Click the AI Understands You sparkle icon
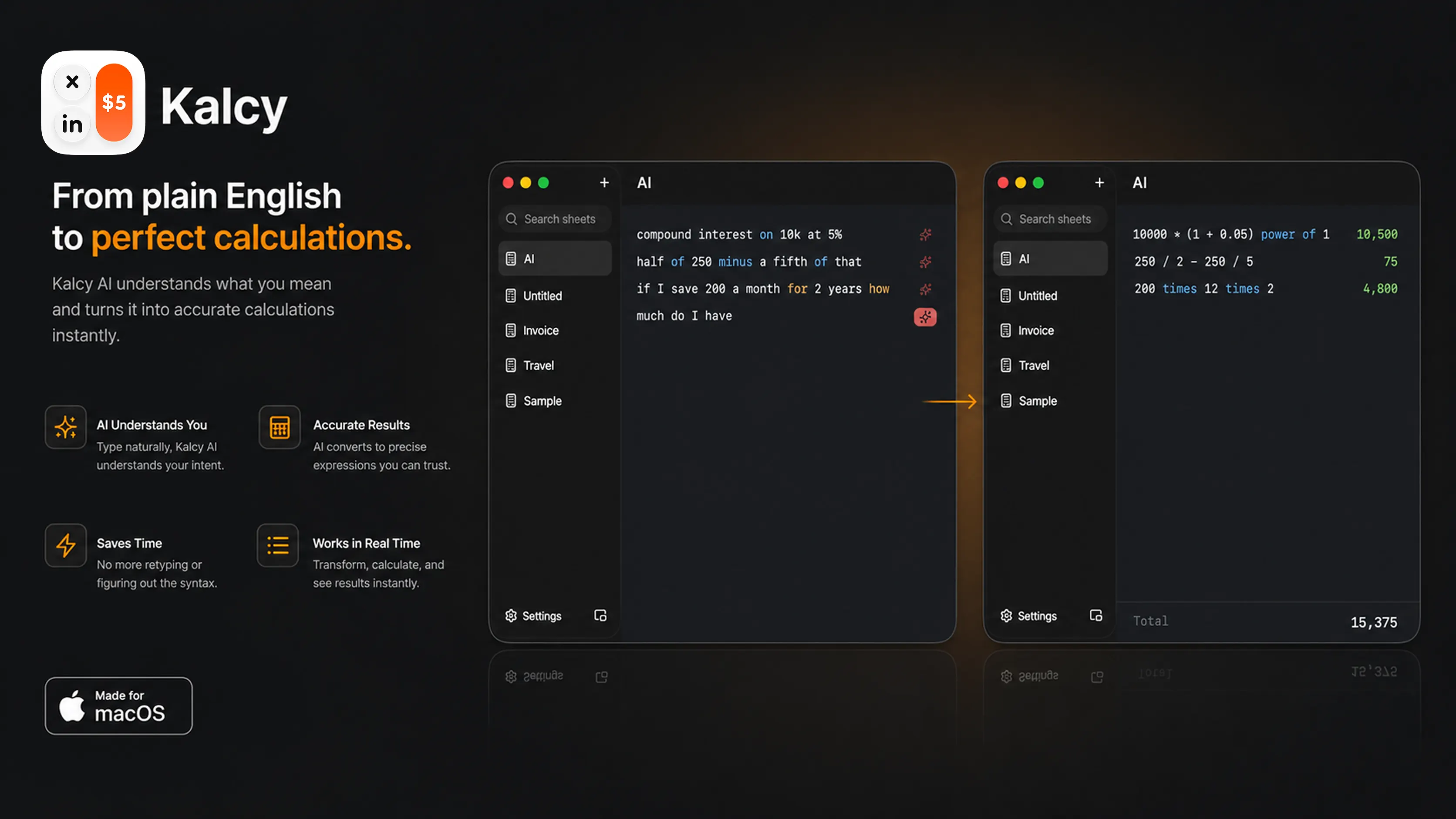 tap(66, 427)
